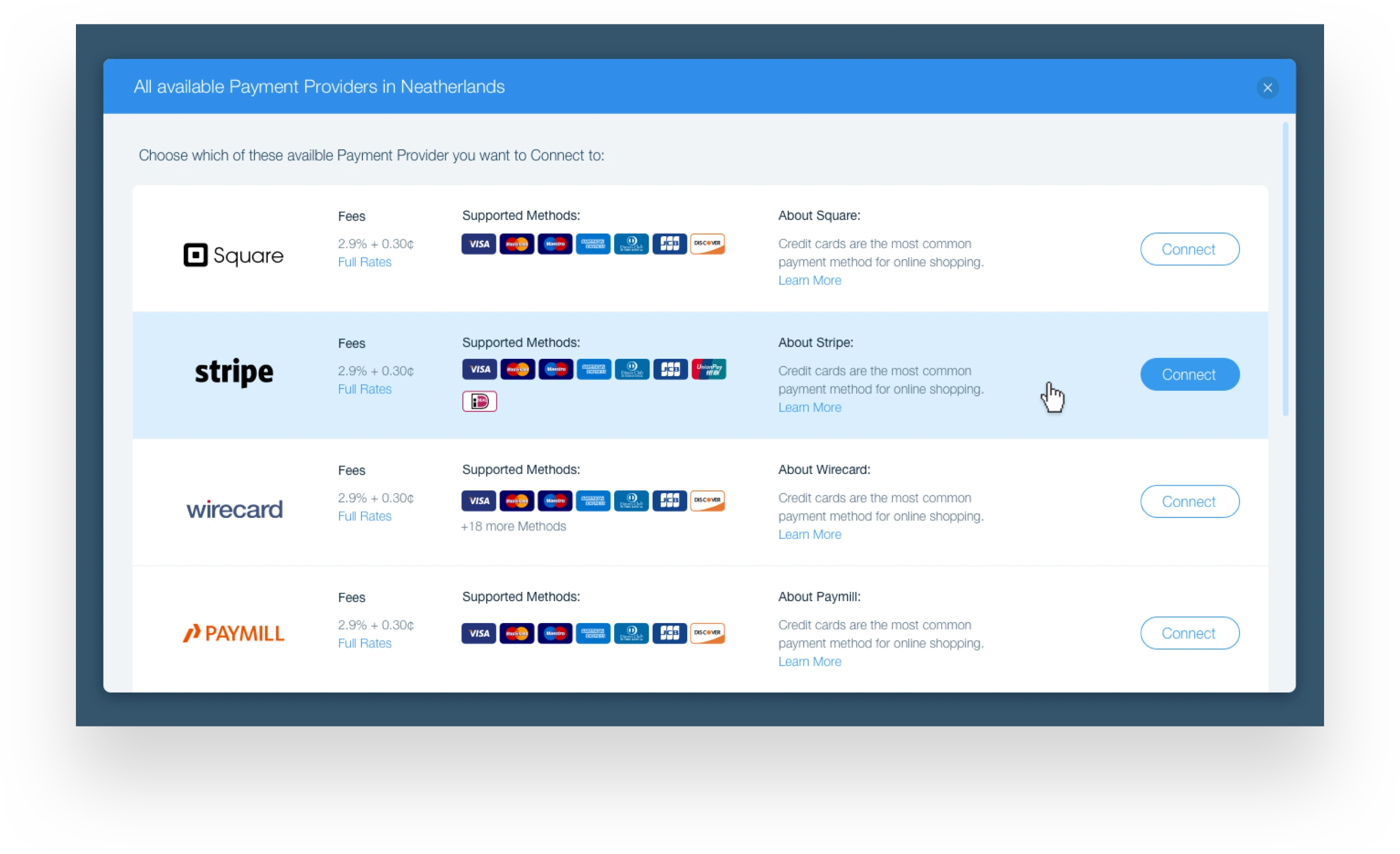Open Full Rates for Stripe
The image size is (1400, 854).
click(x=364, y=389)
